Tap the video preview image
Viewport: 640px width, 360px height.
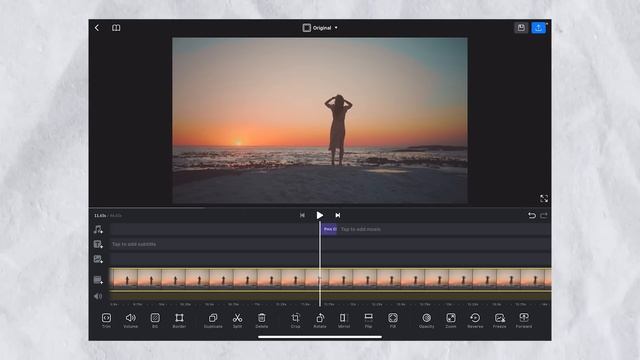(320, 121)
